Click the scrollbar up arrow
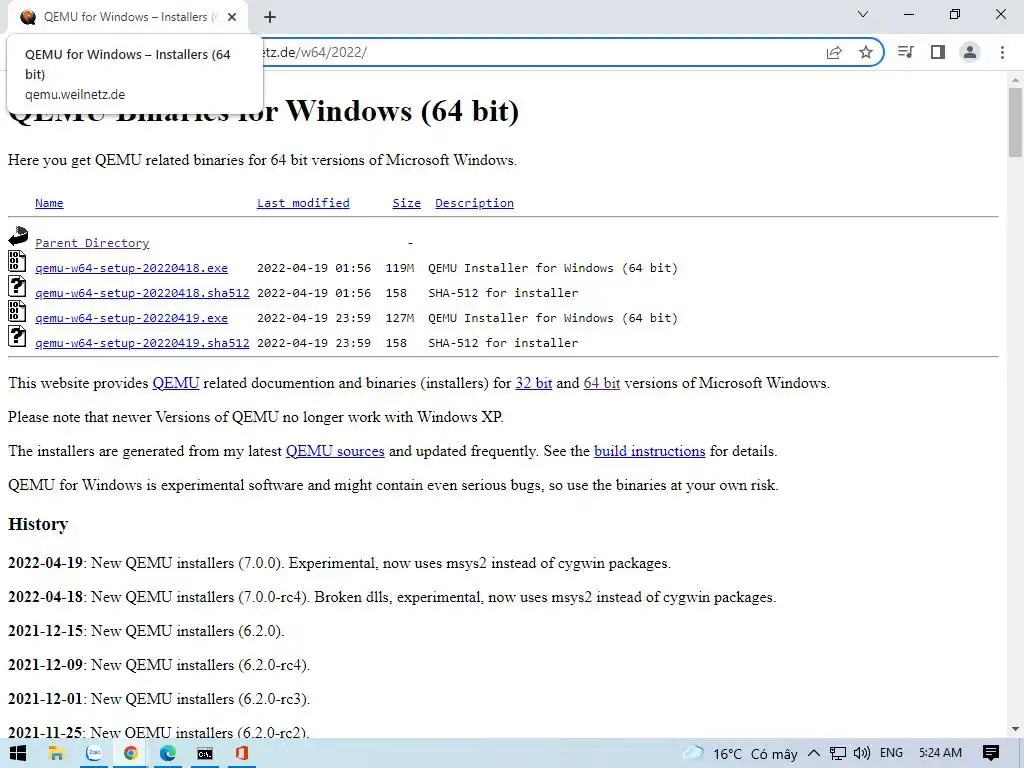The height and width of the screenshot is (768, 1024). [1015, 80]
